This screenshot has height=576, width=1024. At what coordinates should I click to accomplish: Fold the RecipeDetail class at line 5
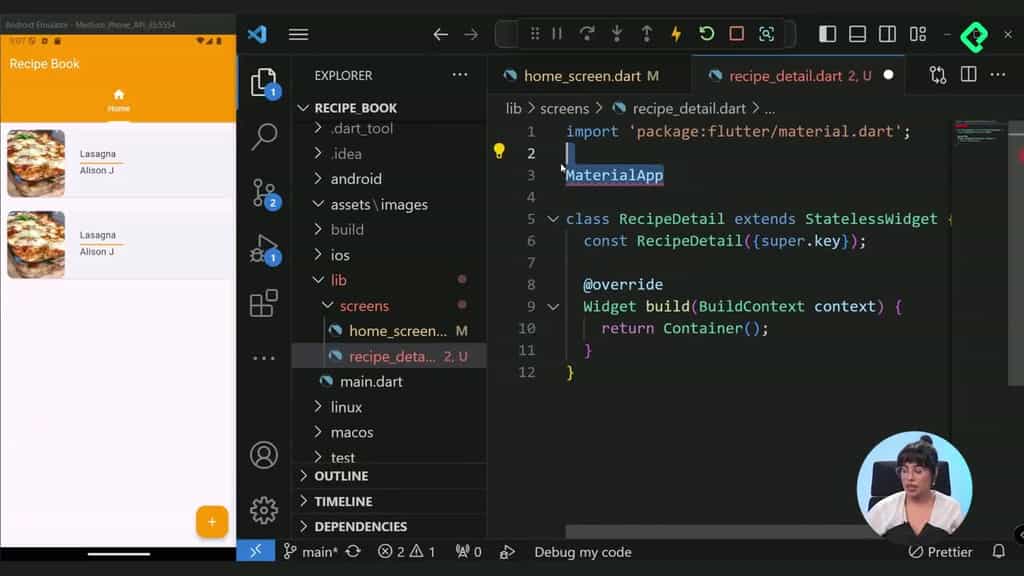click(553, 219)
